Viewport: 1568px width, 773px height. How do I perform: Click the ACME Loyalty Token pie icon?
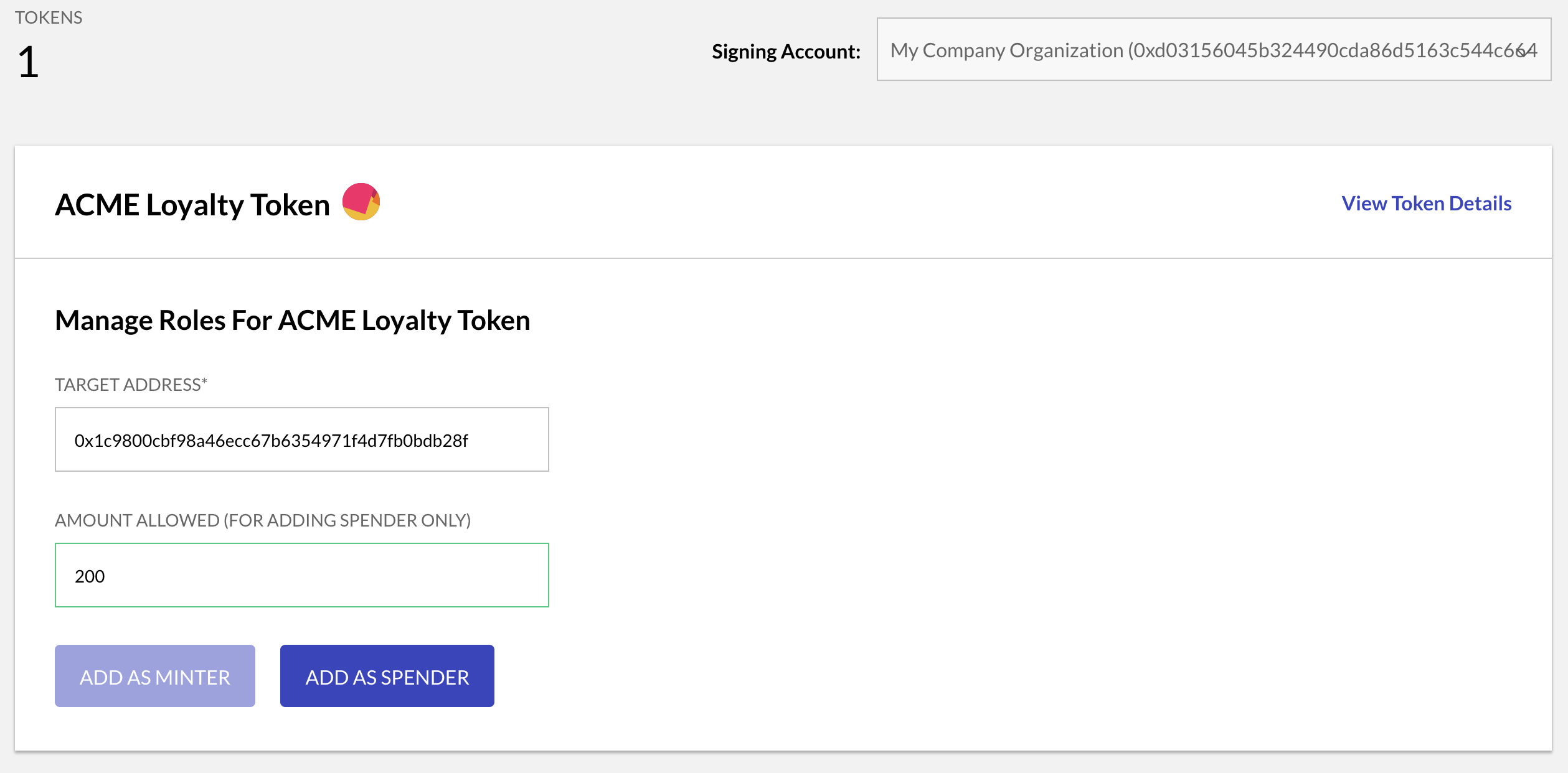[x=361, y=202]
